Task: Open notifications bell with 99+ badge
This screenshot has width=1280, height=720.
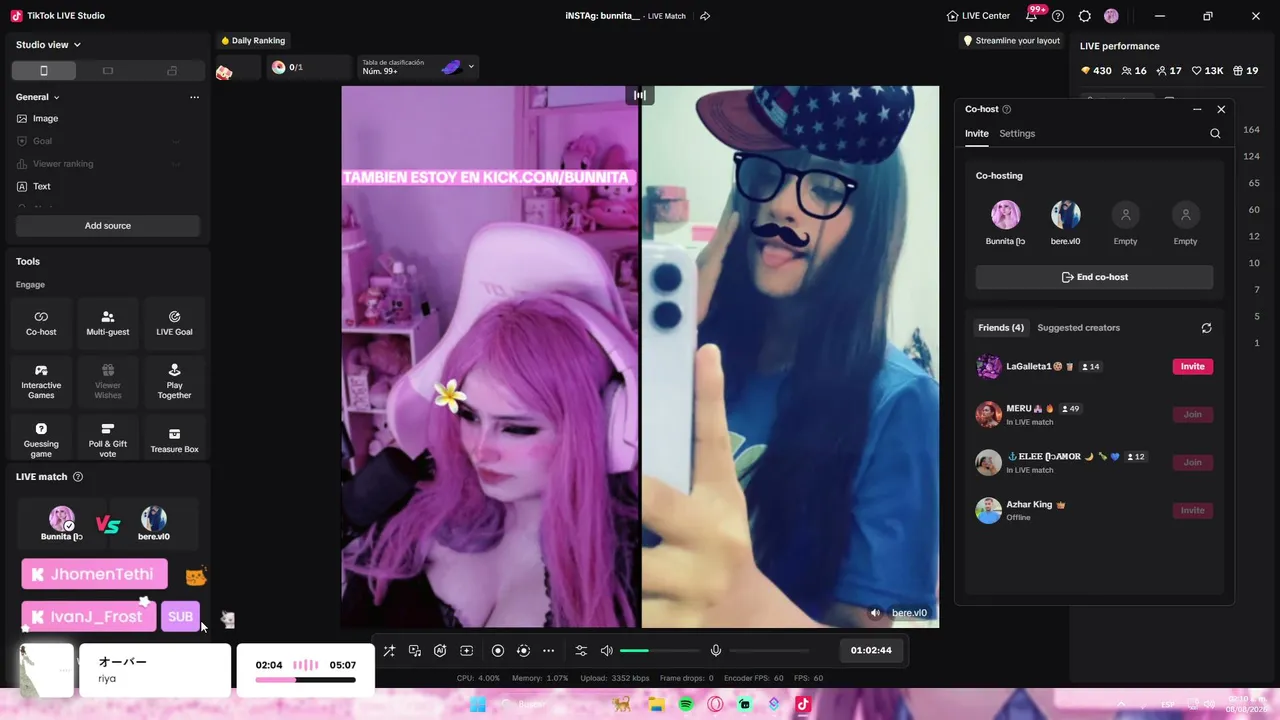Action: (x=1032, y=16)
